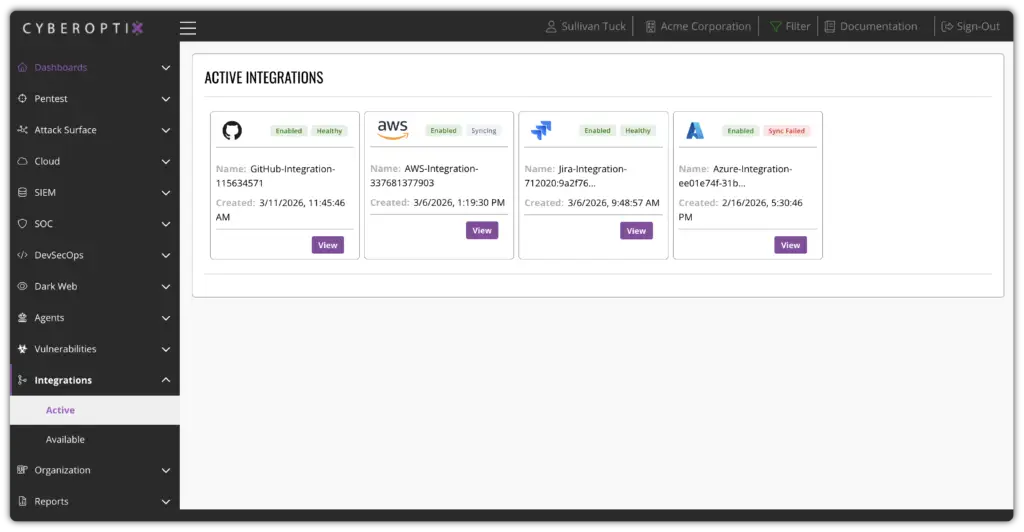View the GitHub-Integration details

[x=327, y=245]
